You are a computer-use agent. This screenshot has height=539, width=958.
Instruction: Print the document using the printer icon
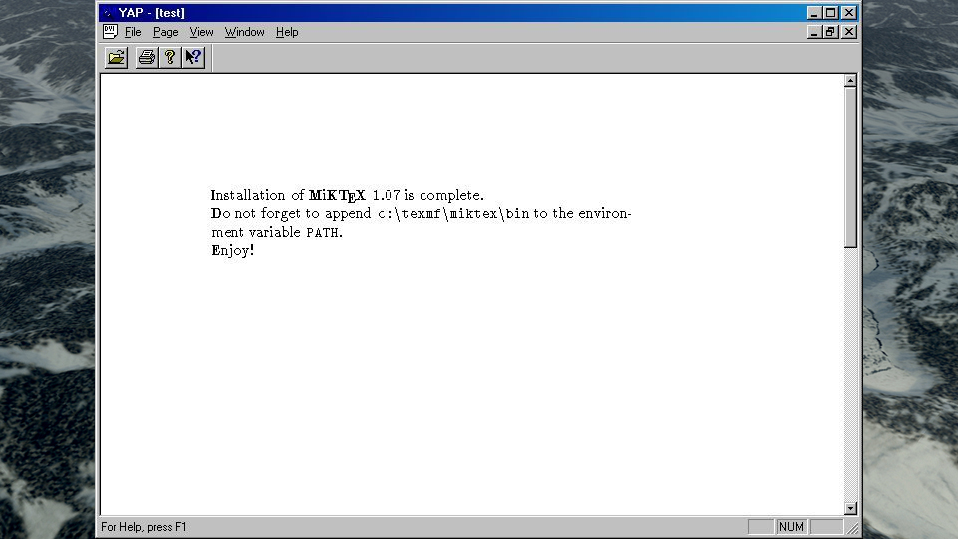point(147,57)
